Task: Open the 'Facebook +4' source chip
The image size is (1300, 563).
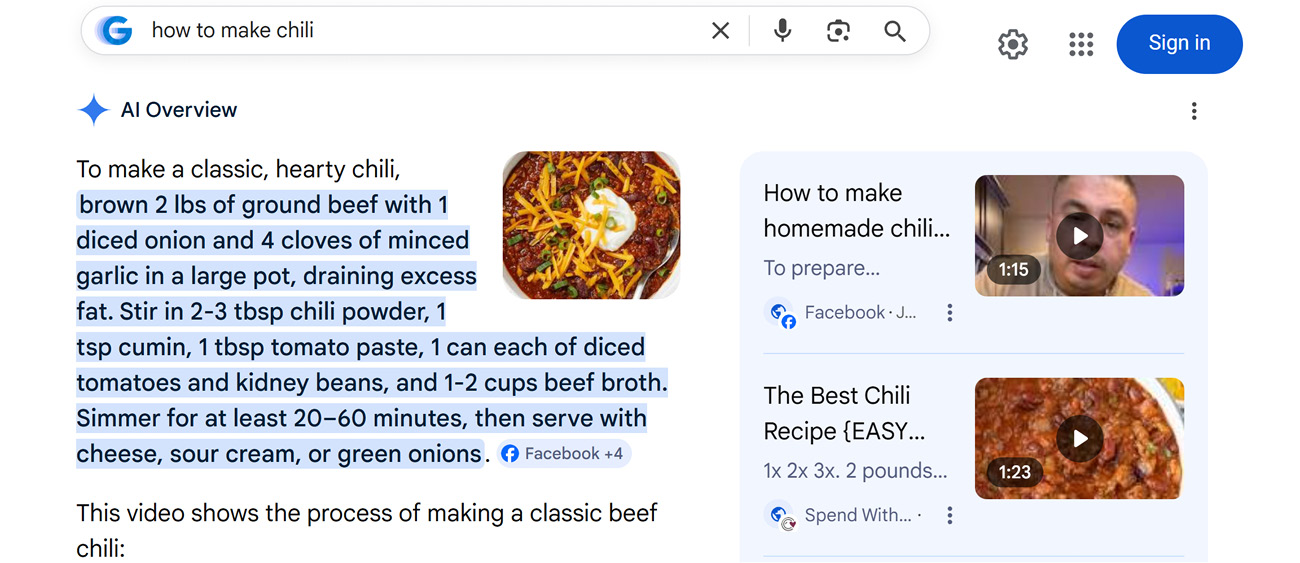Action: 564,454
